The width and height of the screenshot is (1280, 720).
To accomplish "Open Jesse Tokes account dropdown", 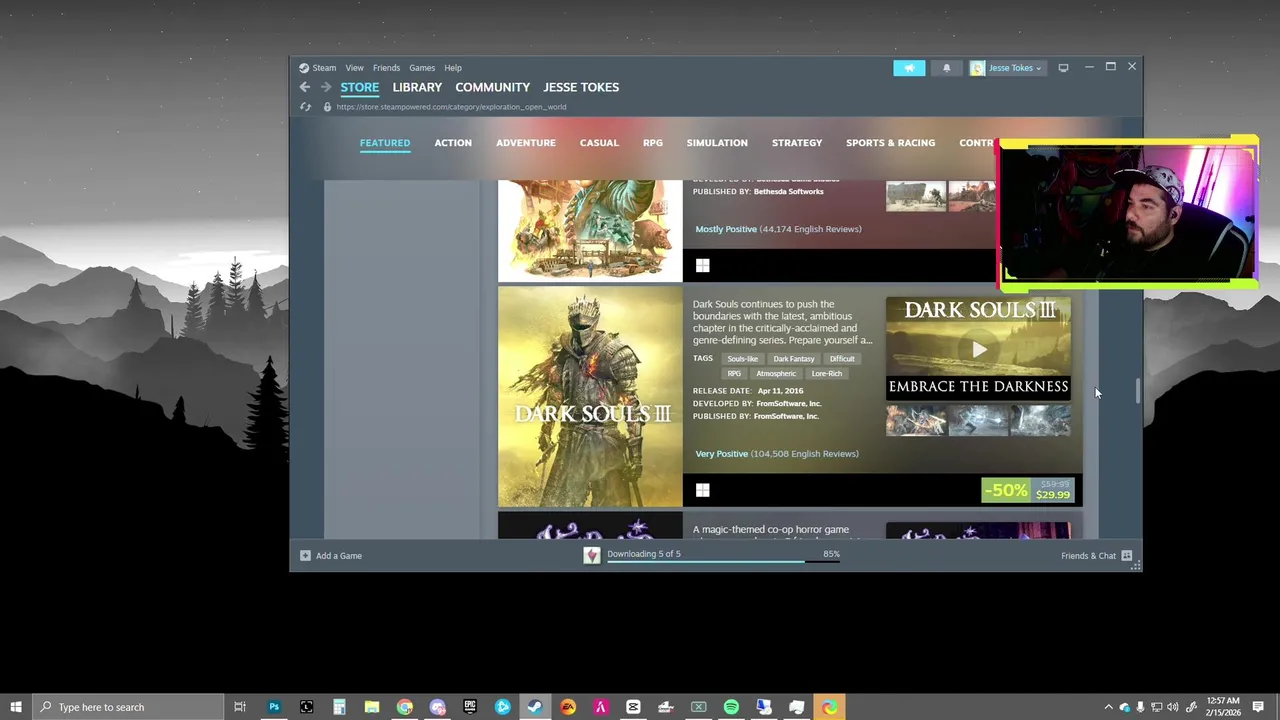I will tap(1006, 68).
